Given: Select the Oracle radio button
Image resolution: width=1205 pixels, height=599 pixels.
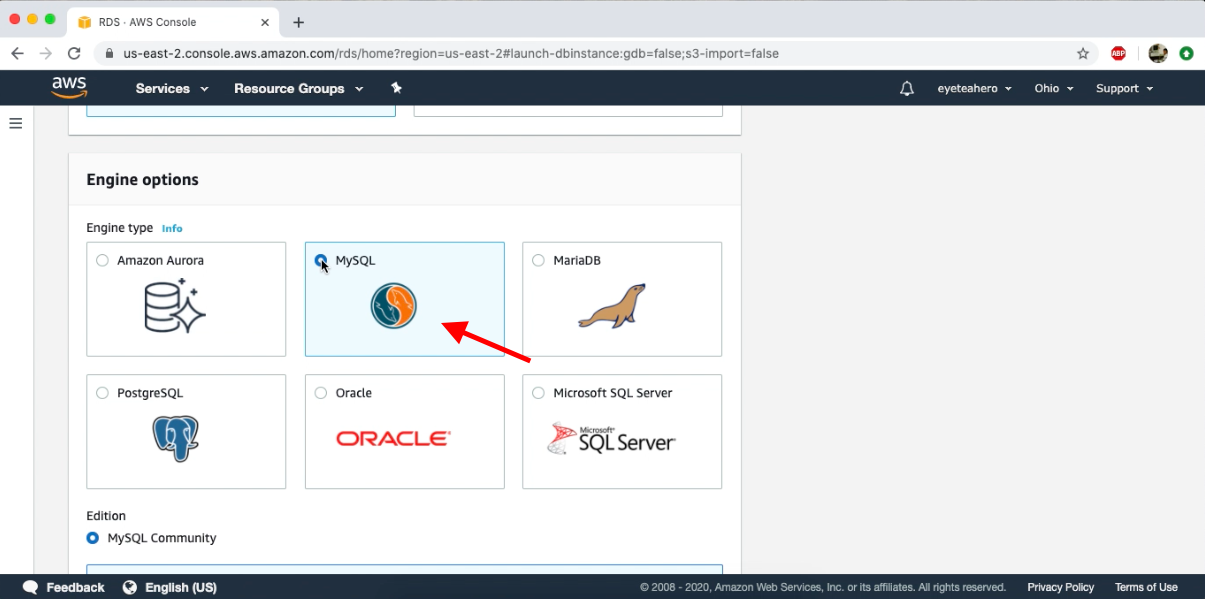Looking at the screenshot, I should [x=321, y=393].
